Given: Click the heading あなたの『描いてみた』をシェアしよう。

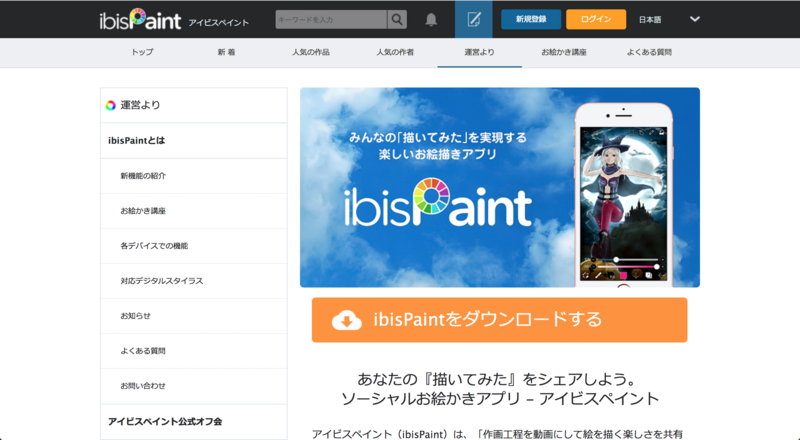Looking at the screenshot, I should (497, 379).
